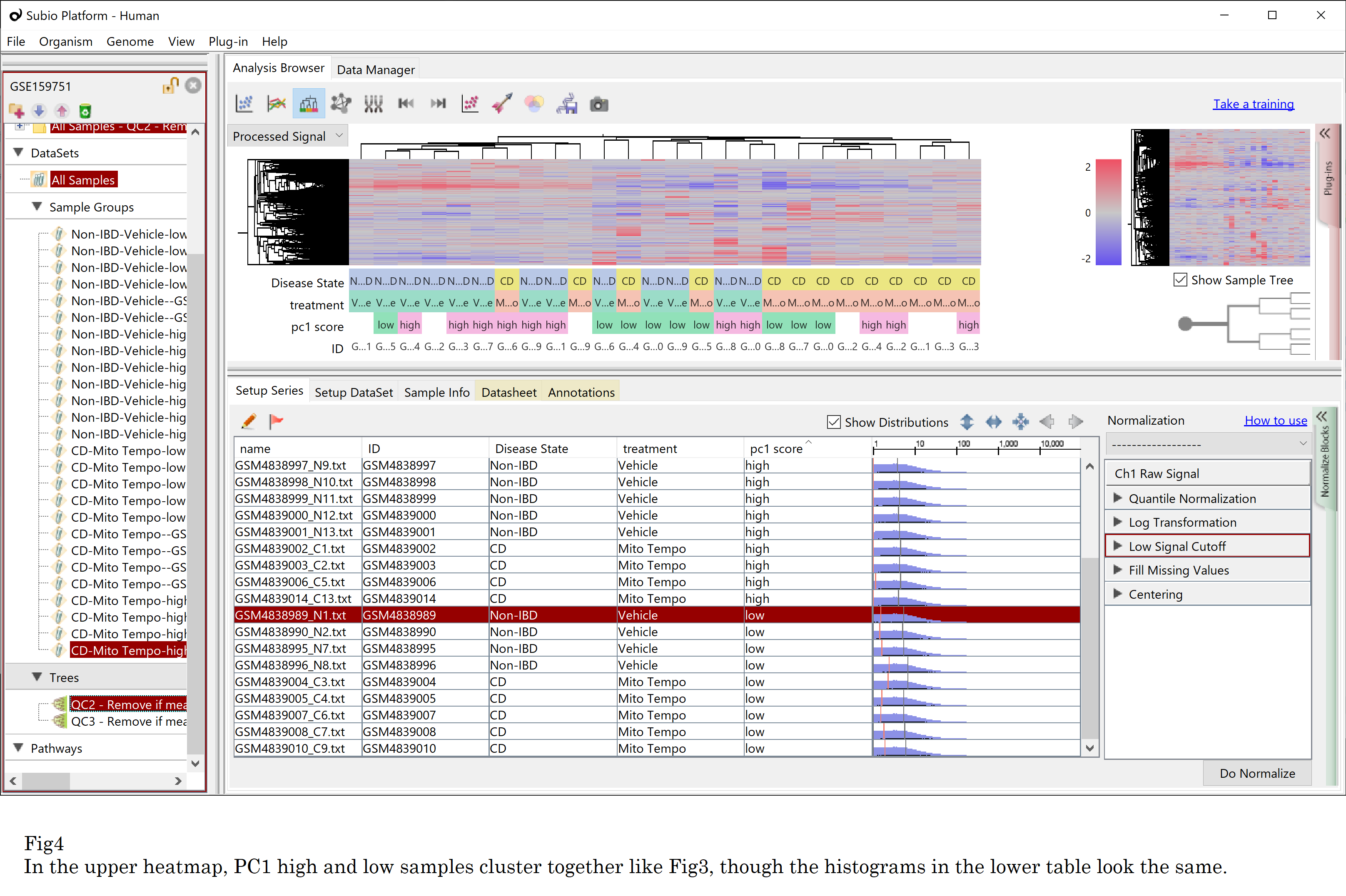Switch to the Data Manager tab
The image size is (1346, 896).
[376, 70]
